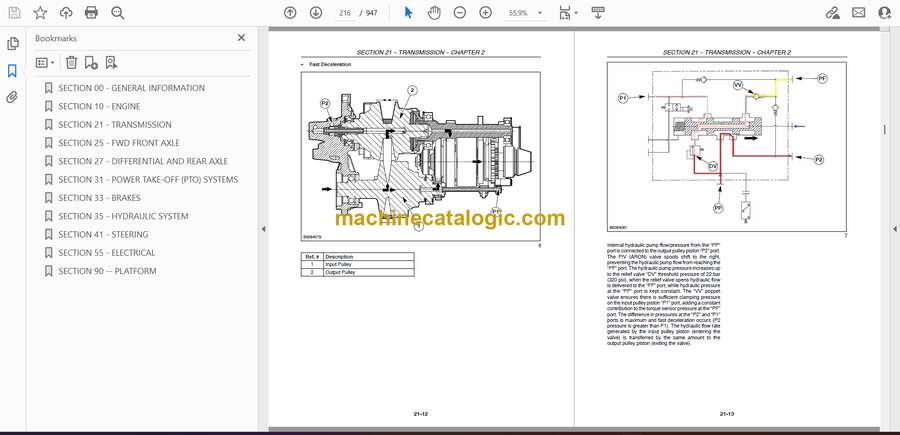Delete selected bookmark with trash icon
This screenshot has height=435, width=900.
[x=71, y=62]
